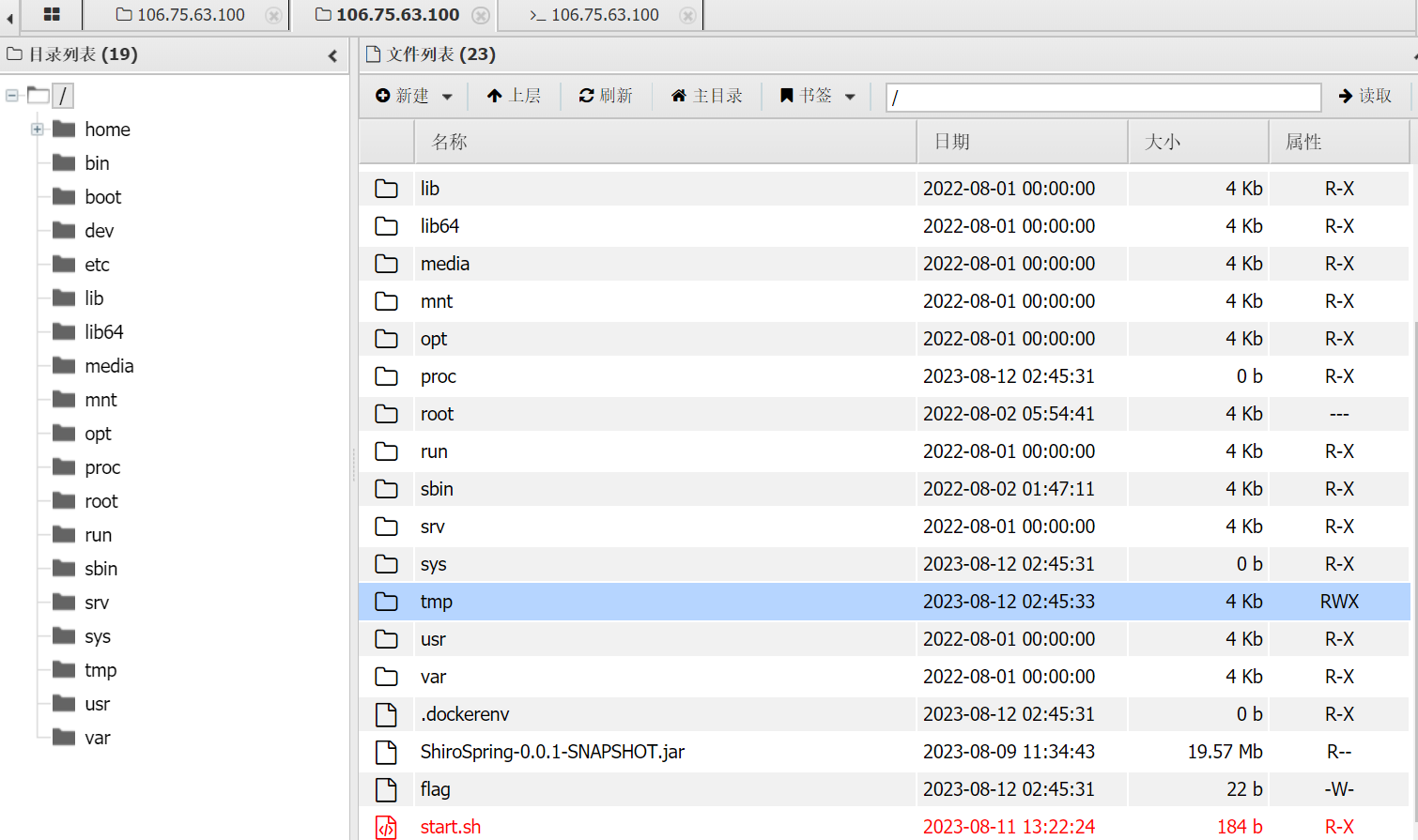1418x840 pixels.
Task: Close the first 106.75.63.100 tab
Action: pyautogui.click(x=273, y=15)
